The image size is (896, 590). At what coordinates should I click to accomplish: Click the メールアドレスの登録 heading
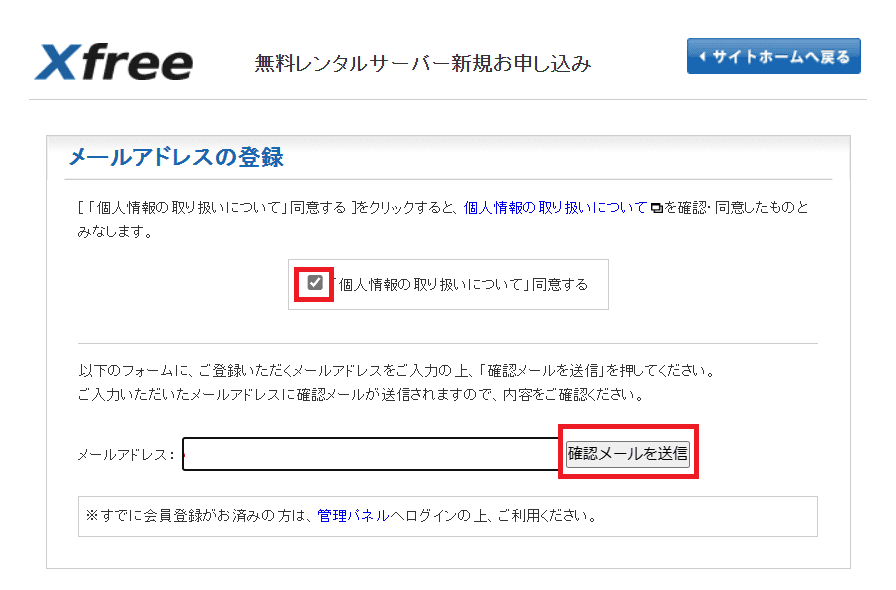pyautogui.click(x=176, y=157)
